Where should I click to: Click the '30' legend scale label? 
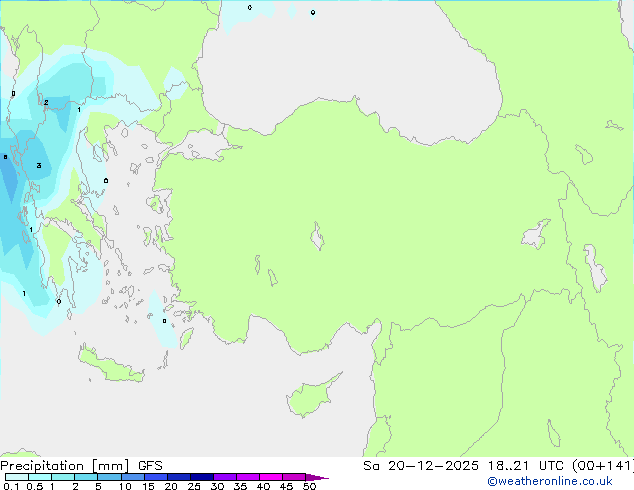tap(217, 486)
